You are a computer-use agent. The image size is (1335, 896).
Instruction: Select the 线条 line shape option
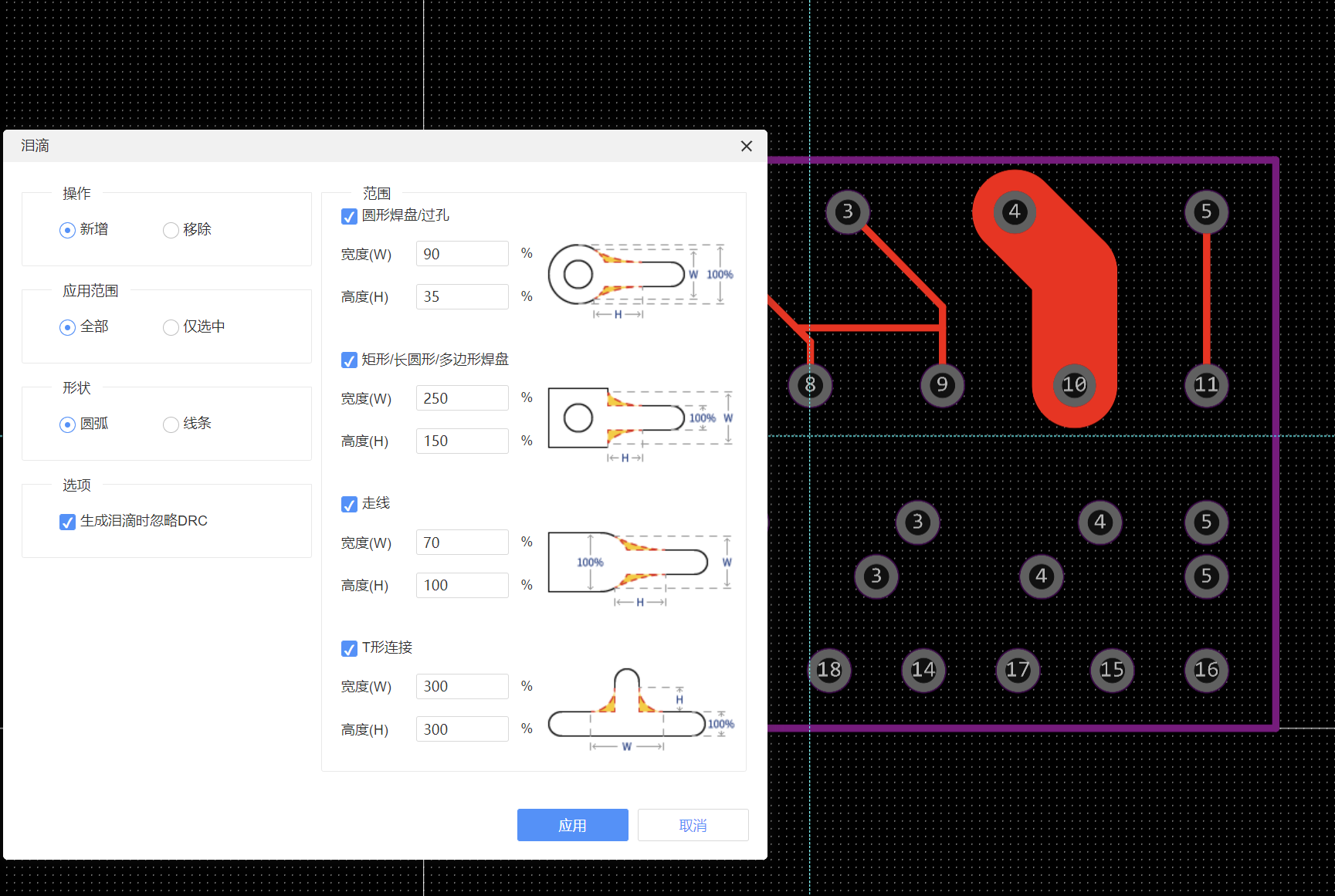(171, 424)
